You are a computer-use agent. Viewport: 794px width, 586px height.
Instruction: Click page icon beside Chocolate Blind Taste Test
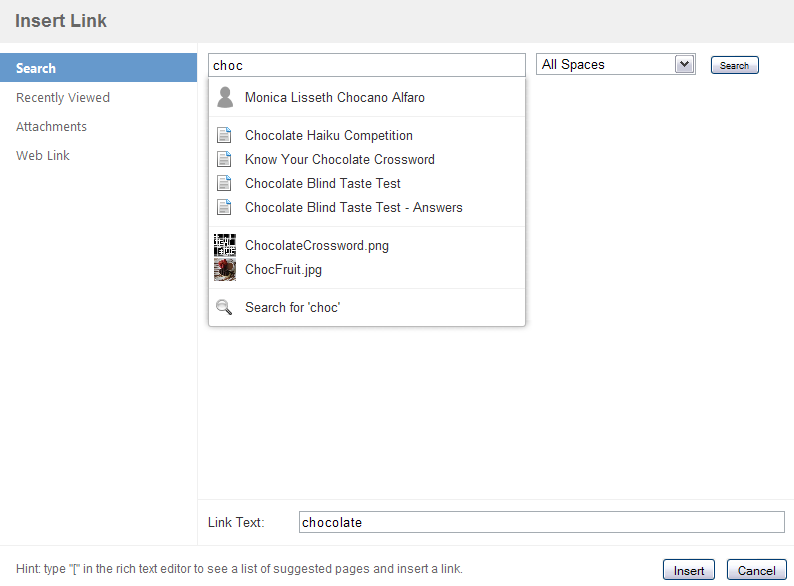click(224, 183)
